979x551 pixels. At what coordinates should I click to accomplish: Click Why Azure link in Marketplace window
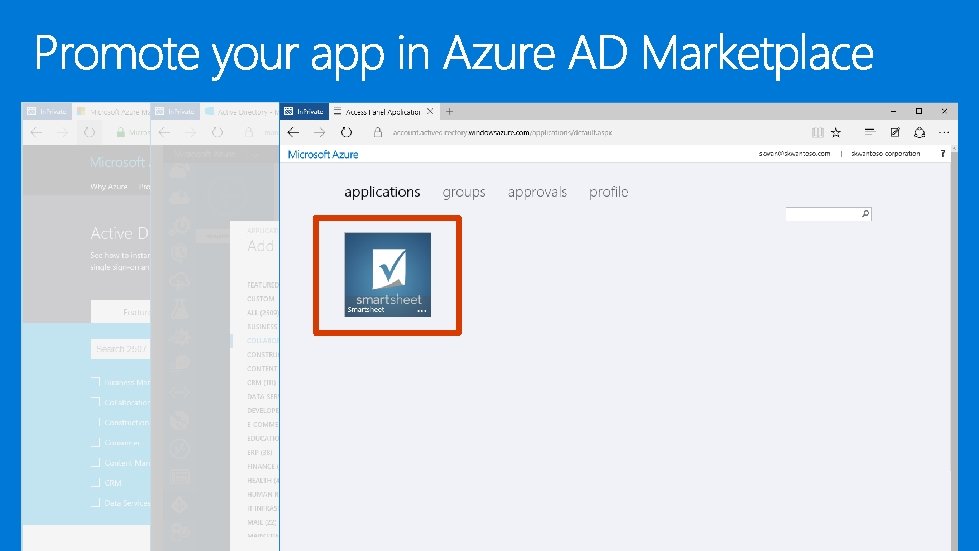point(109,187)
